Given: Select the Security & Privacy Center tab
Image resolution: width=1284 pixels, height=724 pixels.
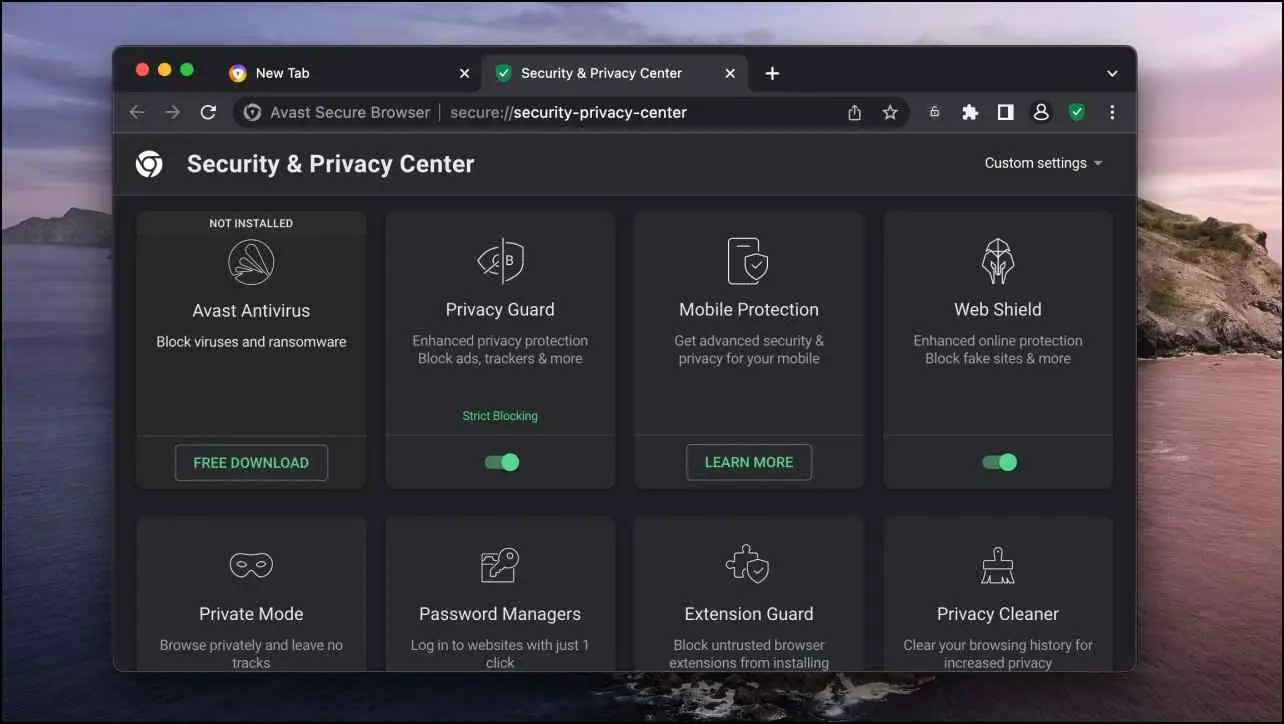Looking at the screenshot, I should [x=615, y=73].
